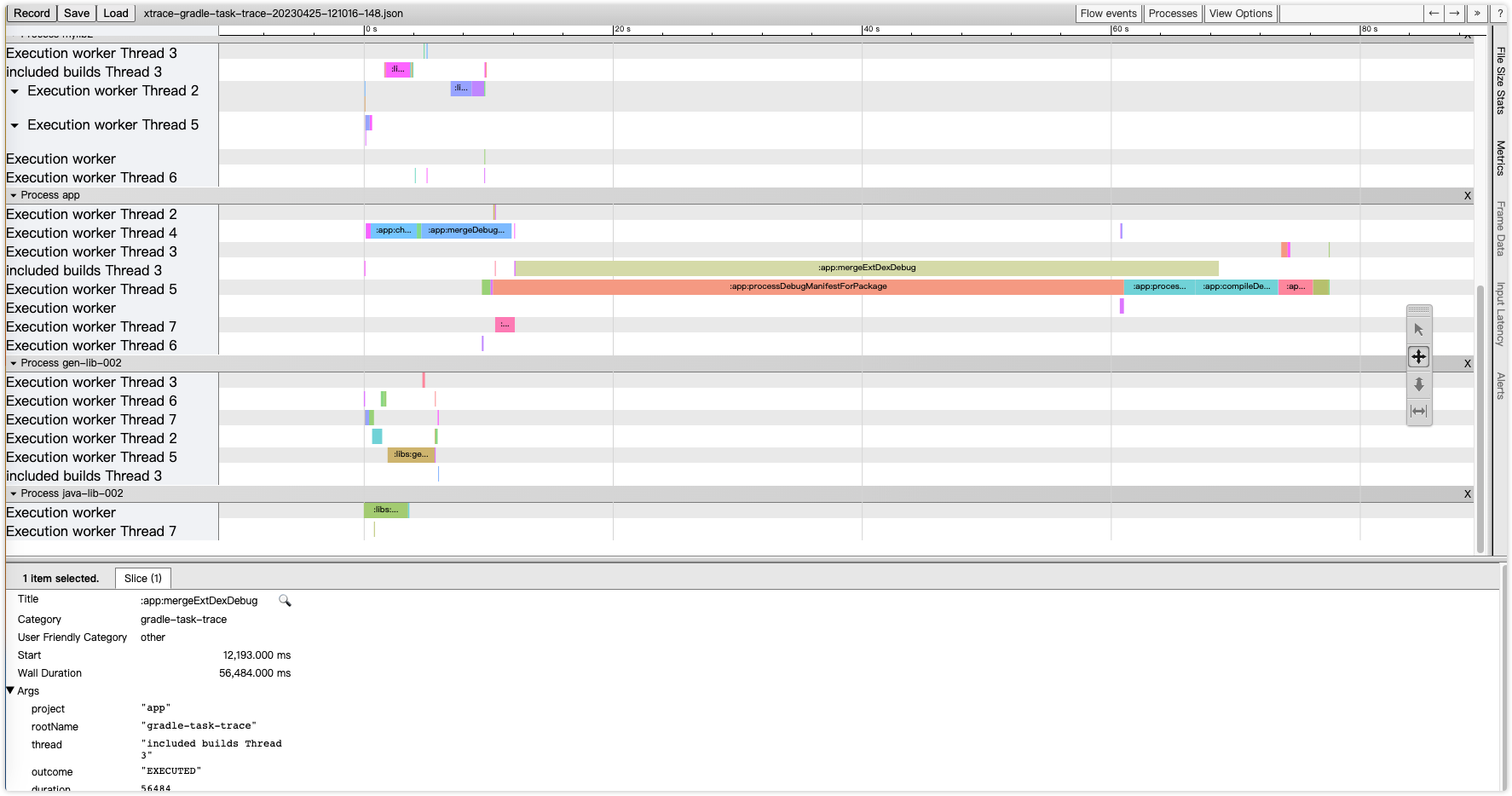Open the help question mark button

pos(1500,13)
